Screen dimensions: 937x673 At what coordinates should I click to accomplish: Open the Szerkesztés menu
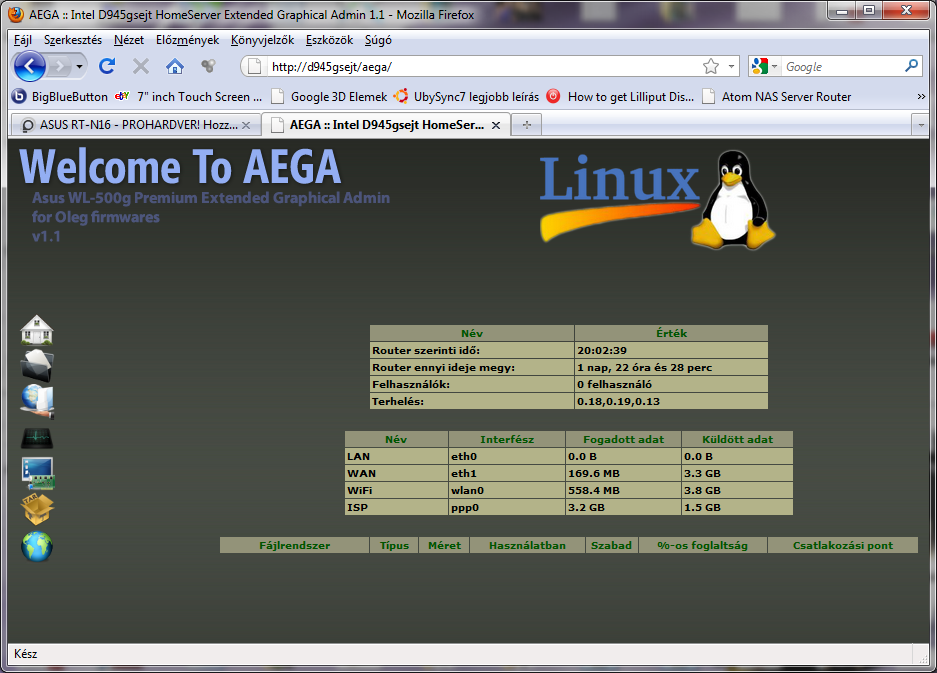(73, 40)
